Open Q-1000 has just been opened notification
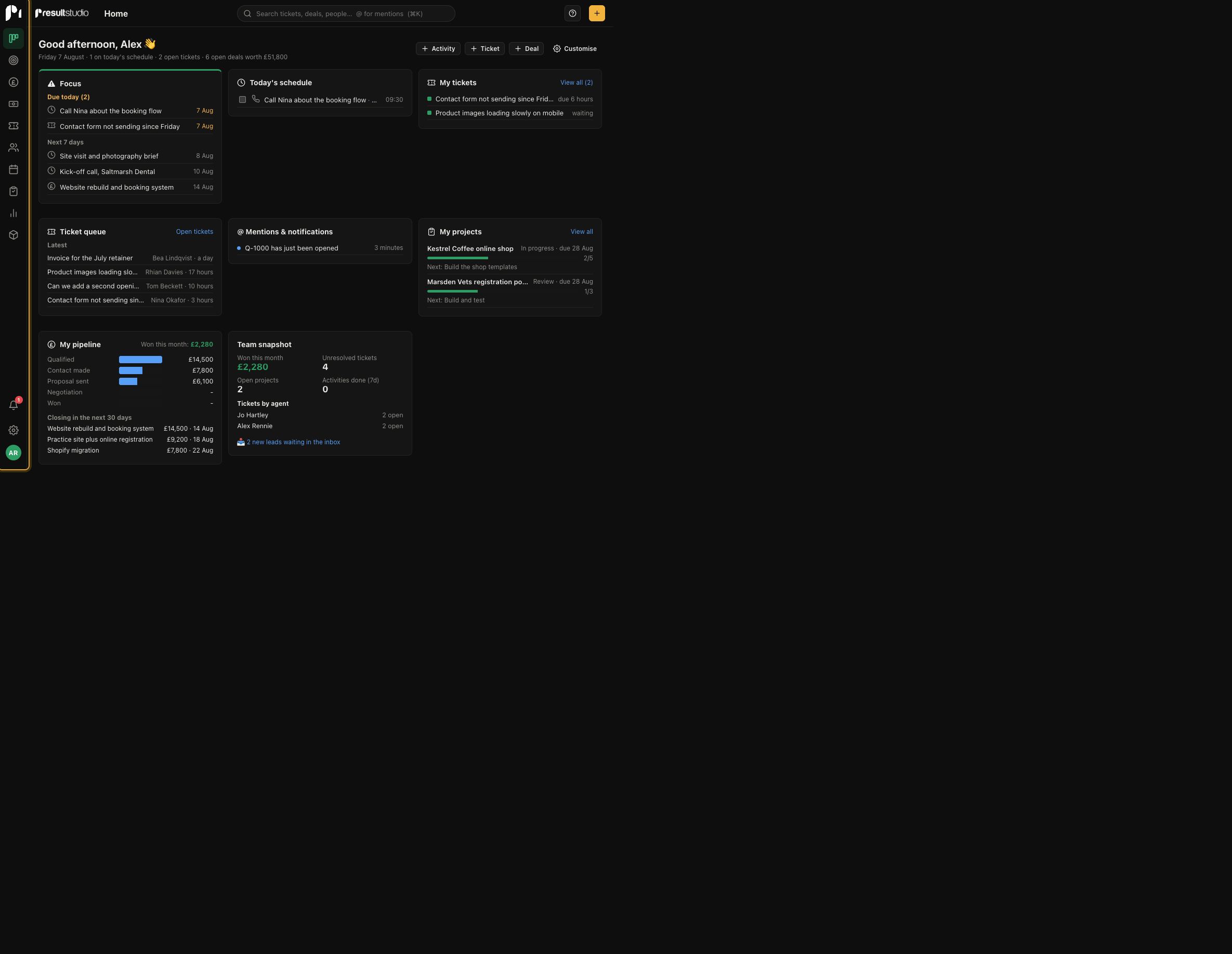The image size is (1232, 954). pos(320,248)
